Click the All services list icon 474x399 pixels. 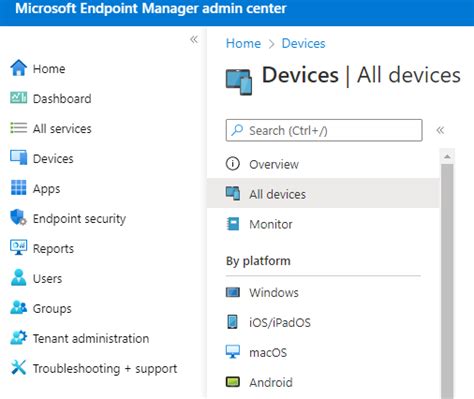coord(19,128)
